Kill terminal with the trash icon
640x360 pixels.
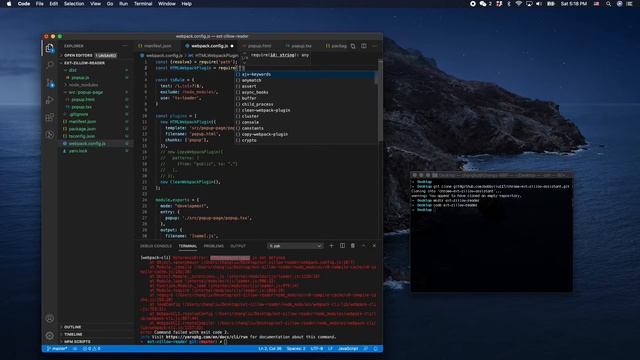pyautogui.click(x=353, y=246)
